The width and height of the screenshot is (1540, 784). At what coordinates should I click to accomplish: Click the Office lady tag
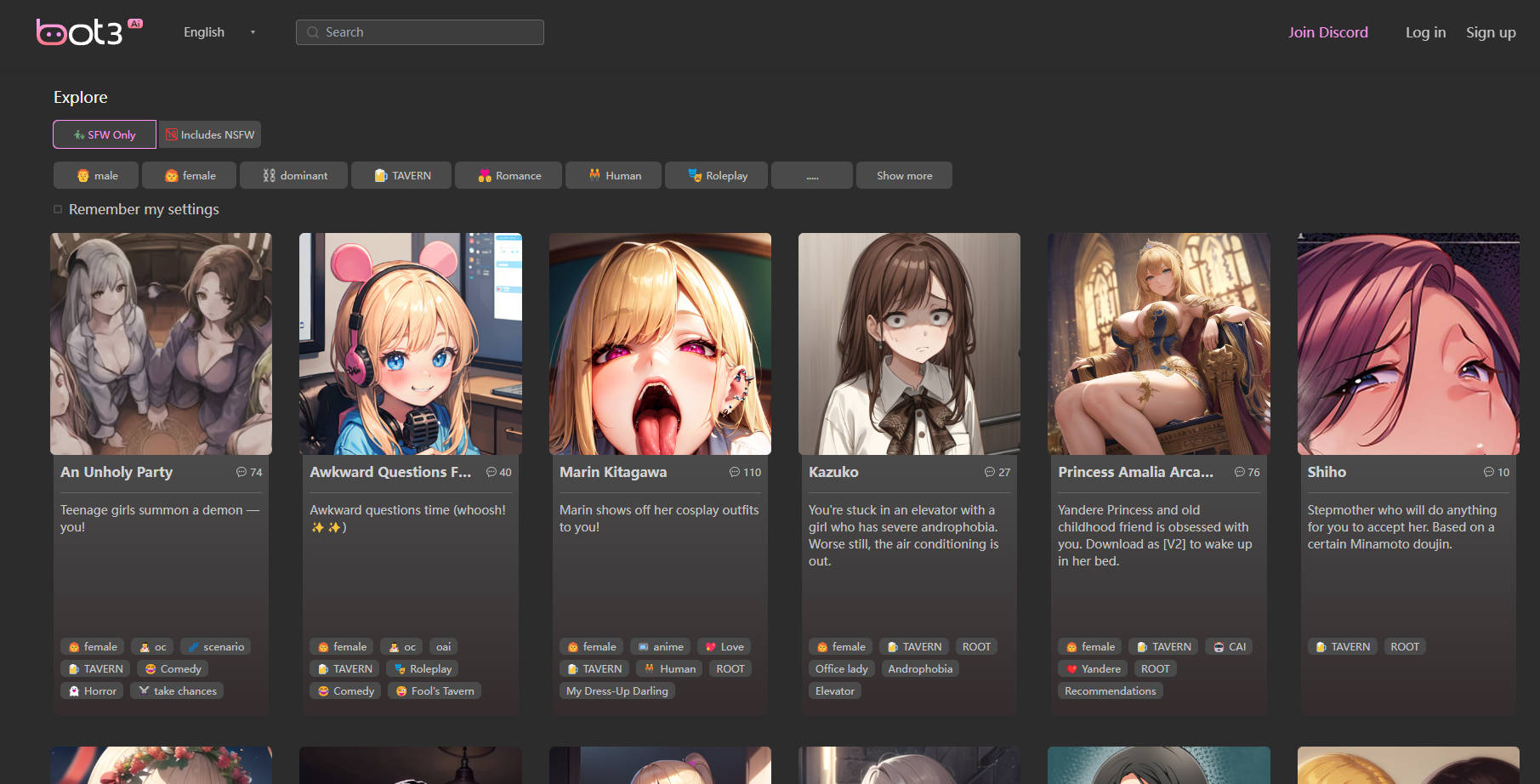[x=842, y=669]
